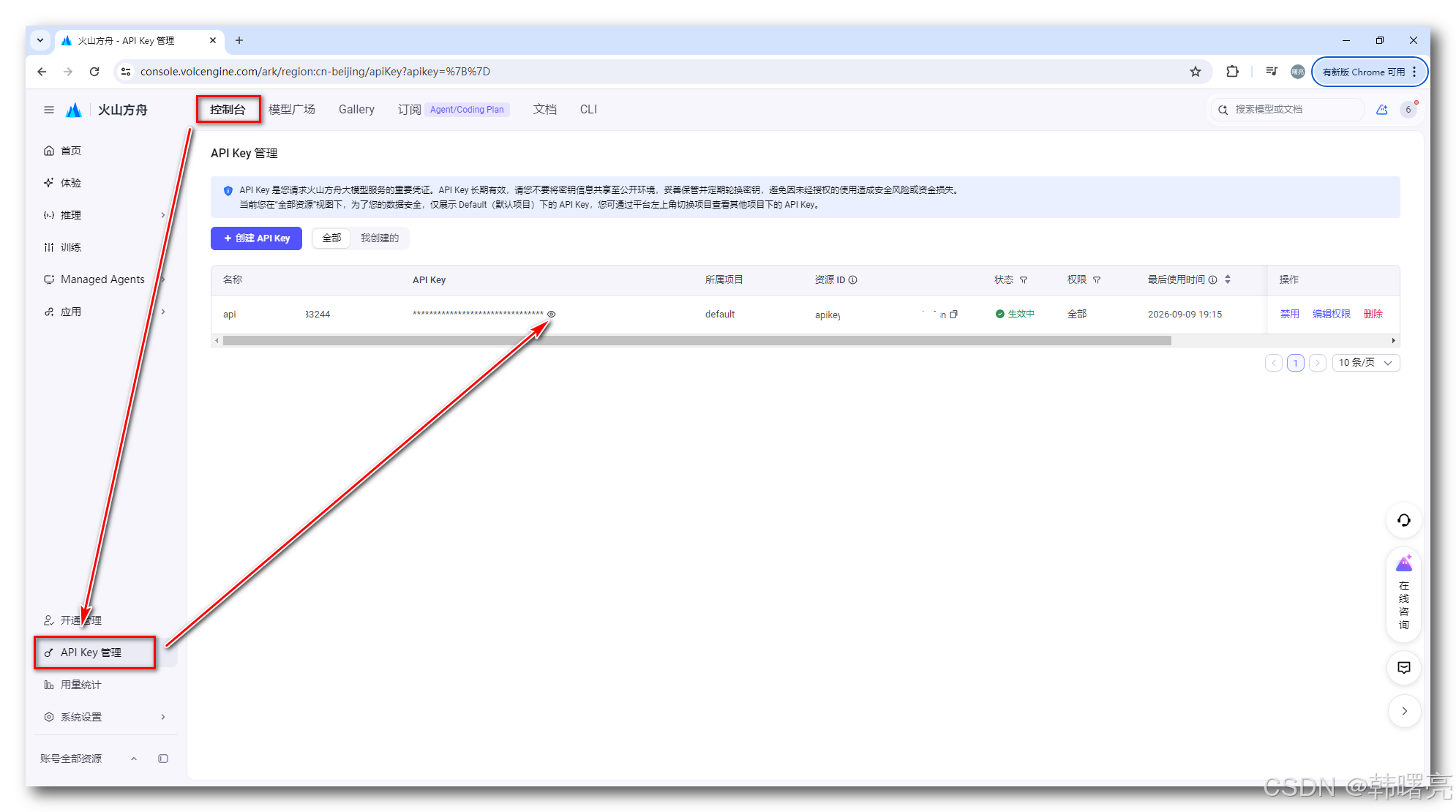
Task: Reveal the masked API key with eye icon
Action: pos(552,314)
